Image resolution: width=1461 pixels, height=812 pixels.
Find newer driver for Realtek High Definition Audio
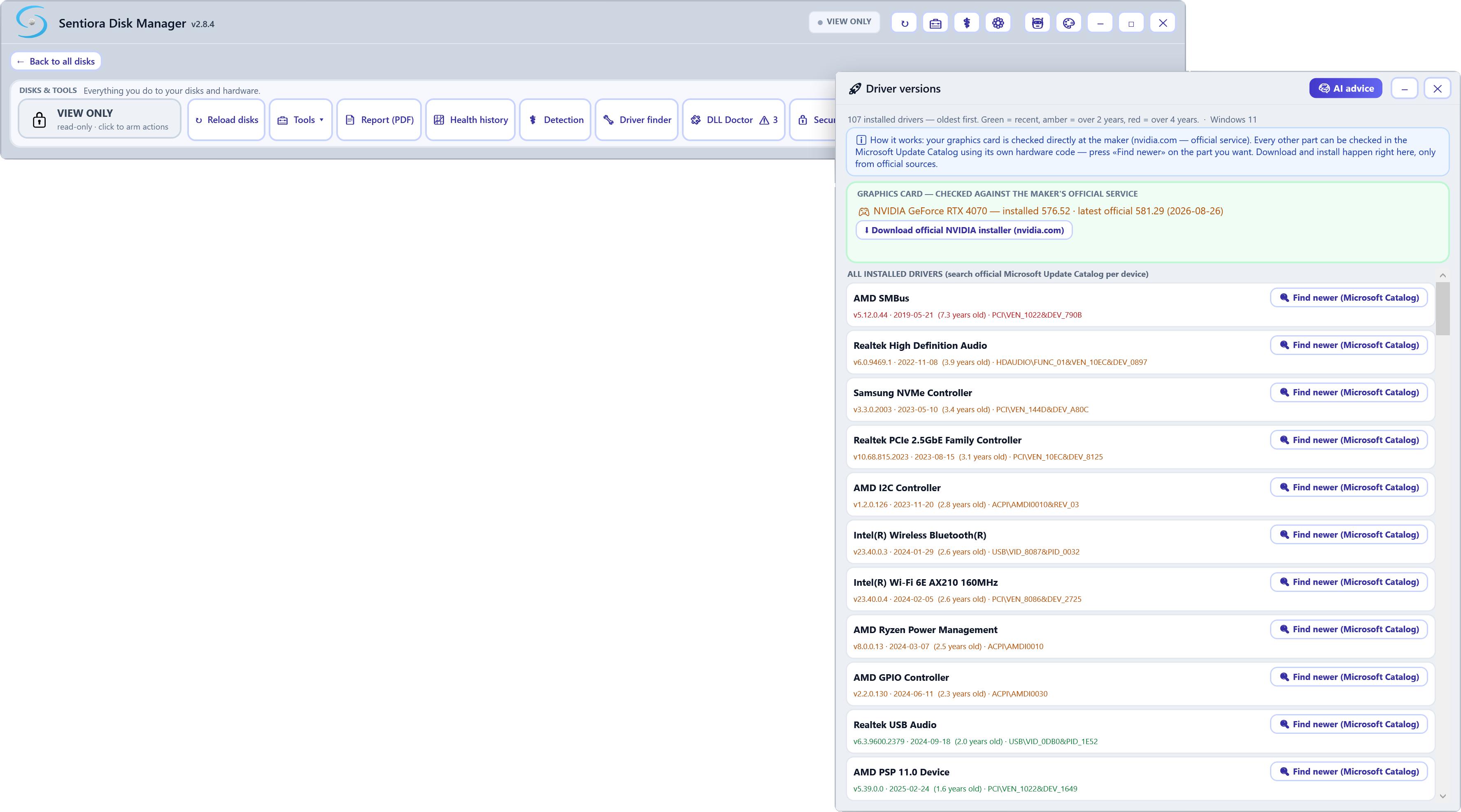coord(1349,345)
